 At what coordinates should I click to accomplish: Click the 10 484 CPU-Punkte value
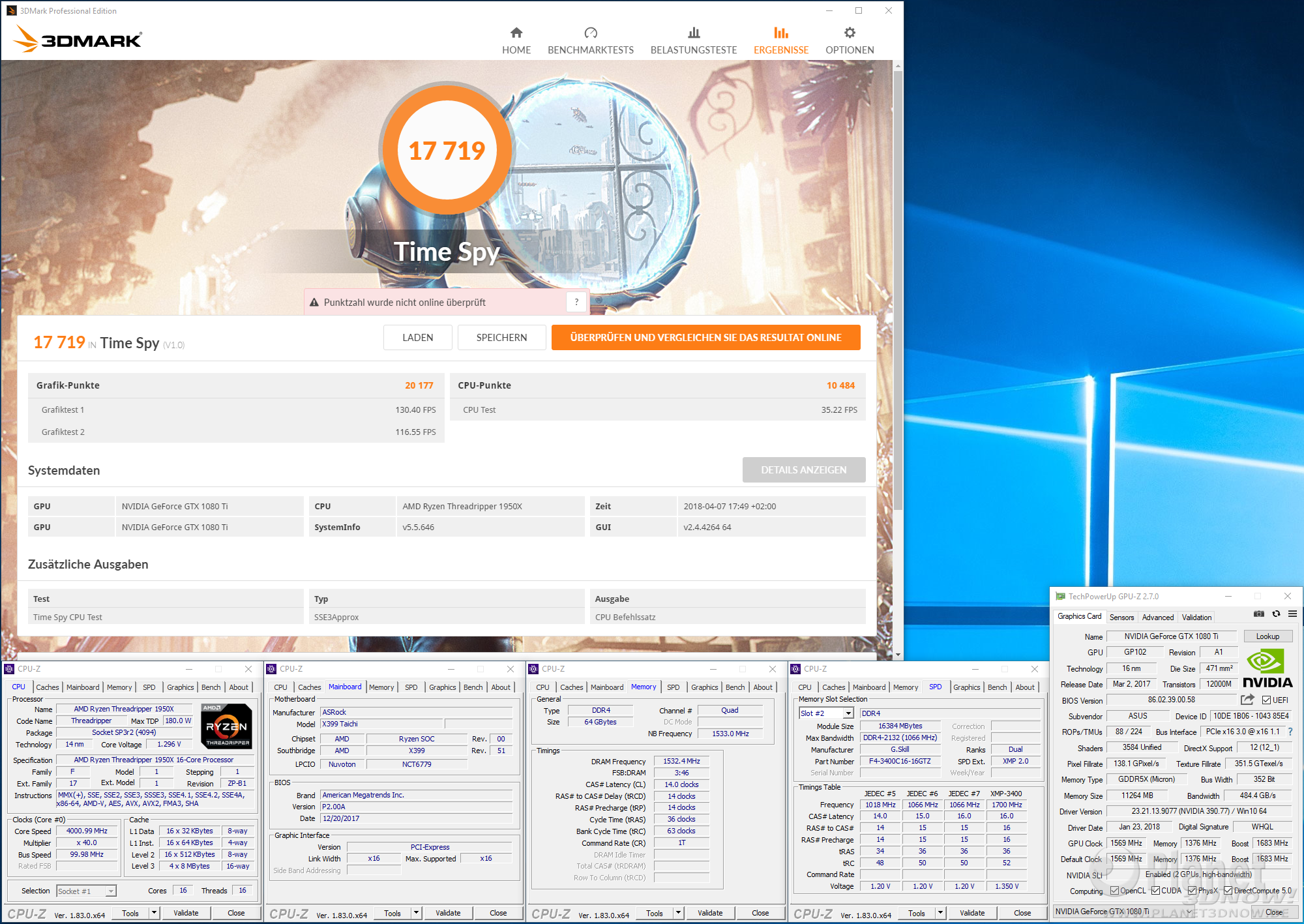tap(840, 385)
